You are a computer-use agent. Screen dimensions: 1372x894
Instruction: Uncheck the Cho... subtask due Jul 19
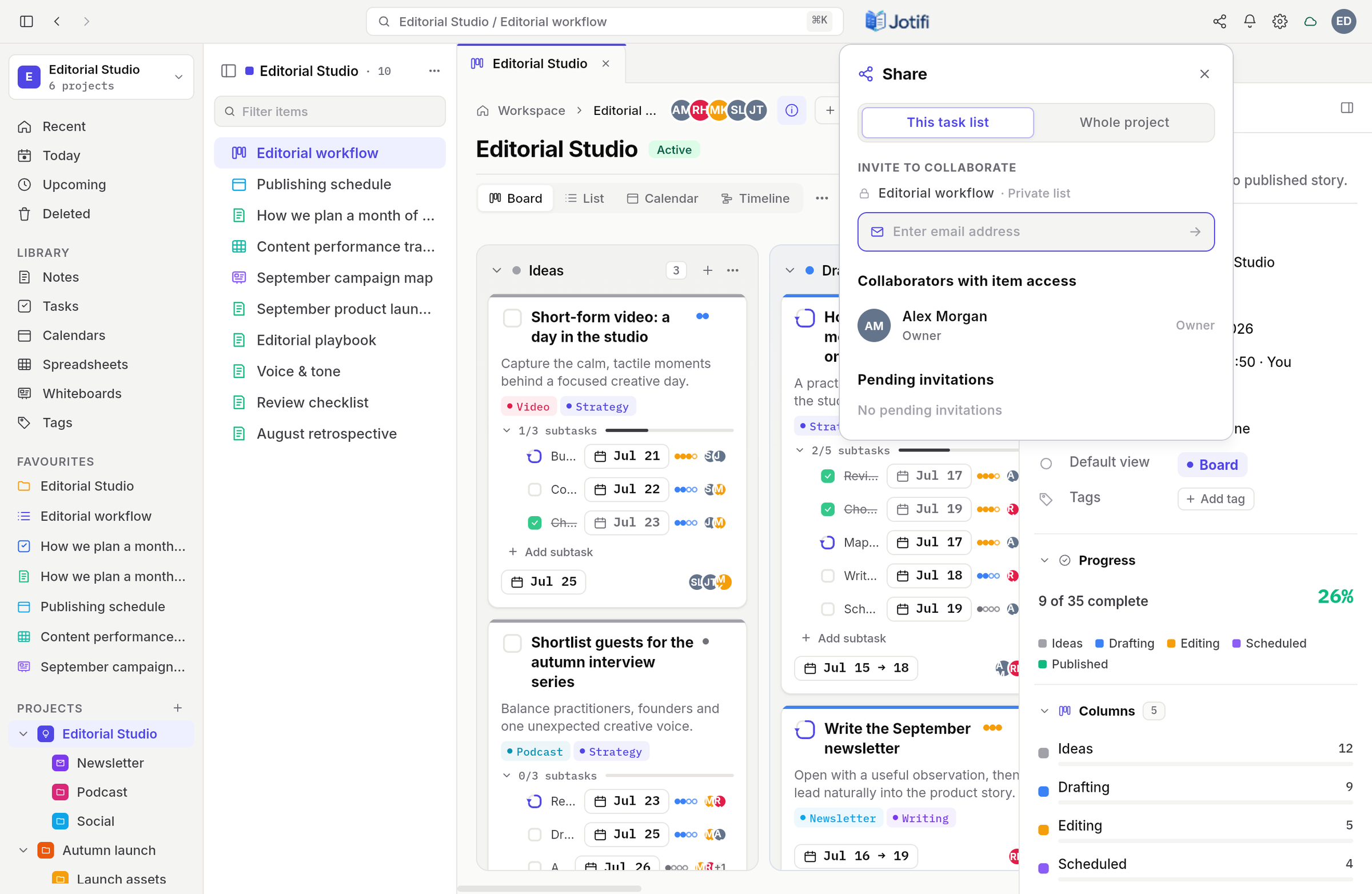click(828, 509)
